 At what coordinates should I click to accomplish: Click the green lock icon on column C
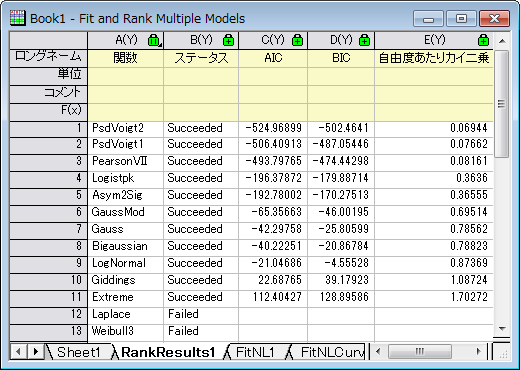297,40
